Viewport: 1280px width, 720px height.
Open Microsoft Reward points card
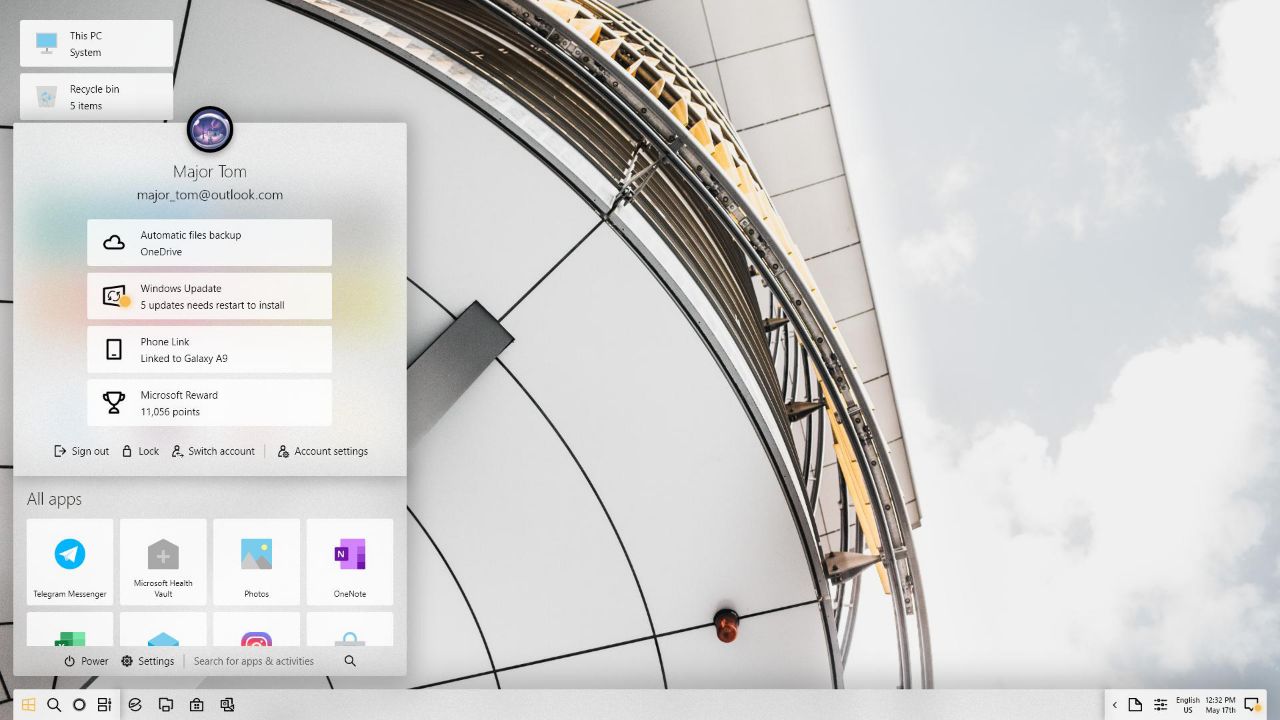tap(209, 402)
